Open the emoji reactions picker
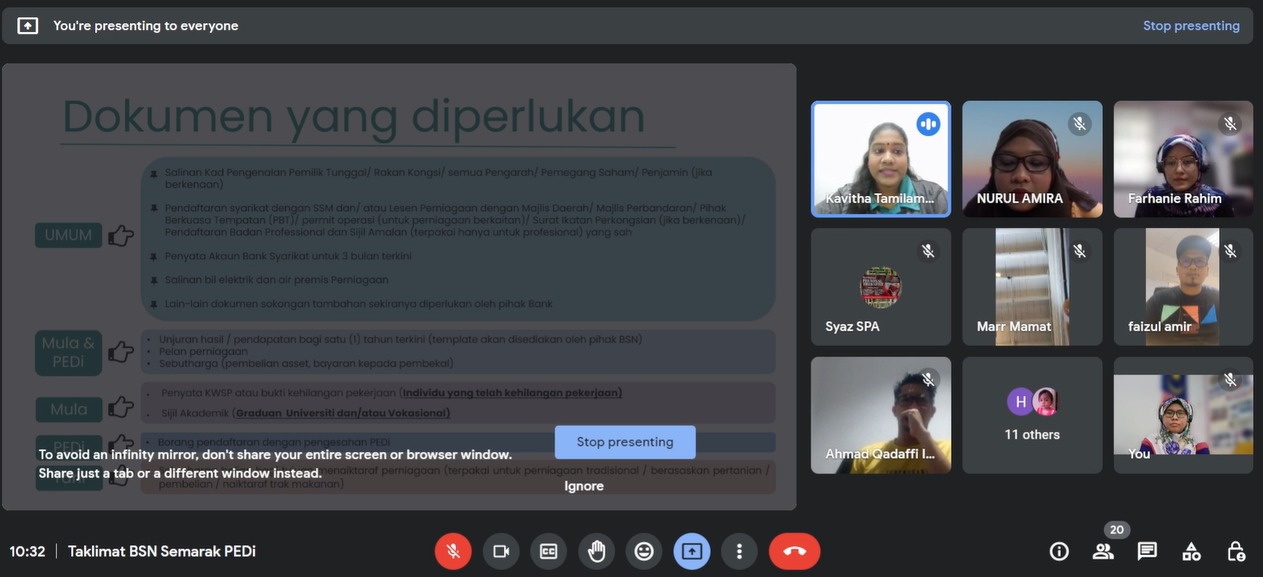Viewport: 1263px width, 577px height. (644, 551)
